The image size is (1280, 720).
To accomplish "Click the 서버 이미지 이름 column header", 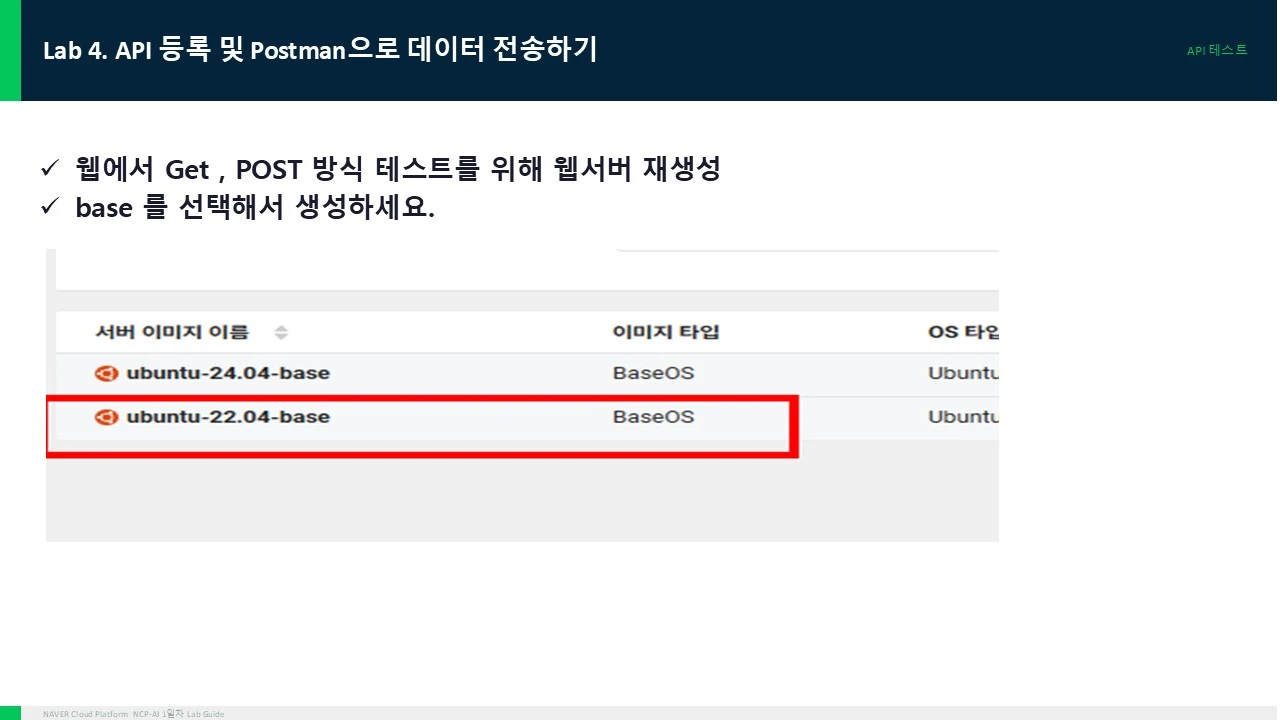I will coord(171,332).
